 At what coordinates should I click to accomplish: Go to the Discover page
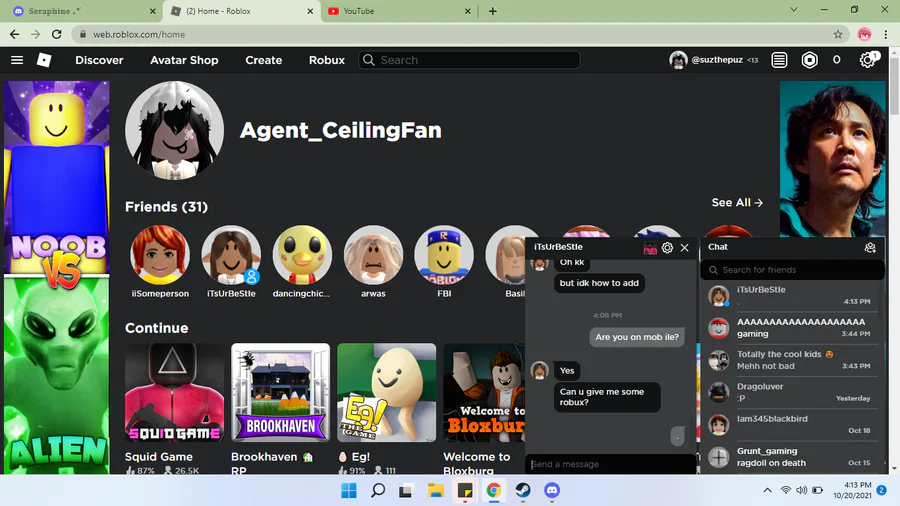tap(99, 60)
